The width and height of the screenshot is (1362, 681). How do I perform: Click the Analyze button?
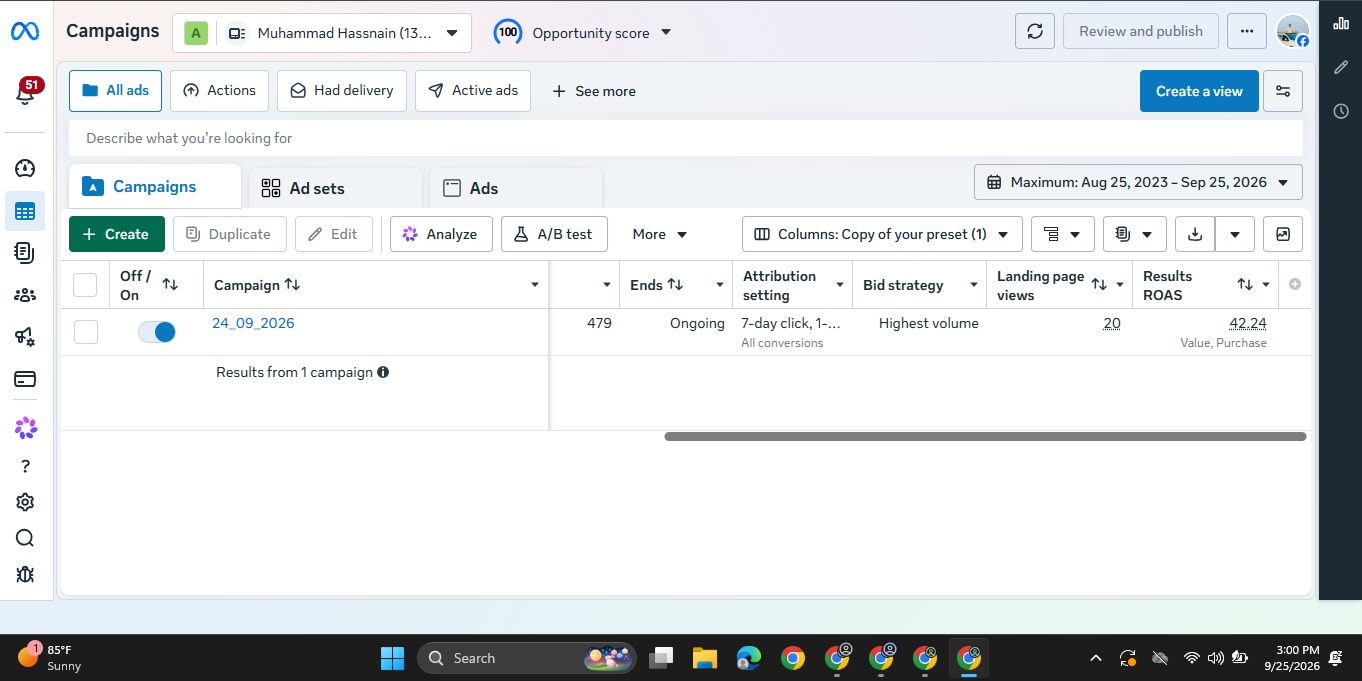click(x=441, y=234)
